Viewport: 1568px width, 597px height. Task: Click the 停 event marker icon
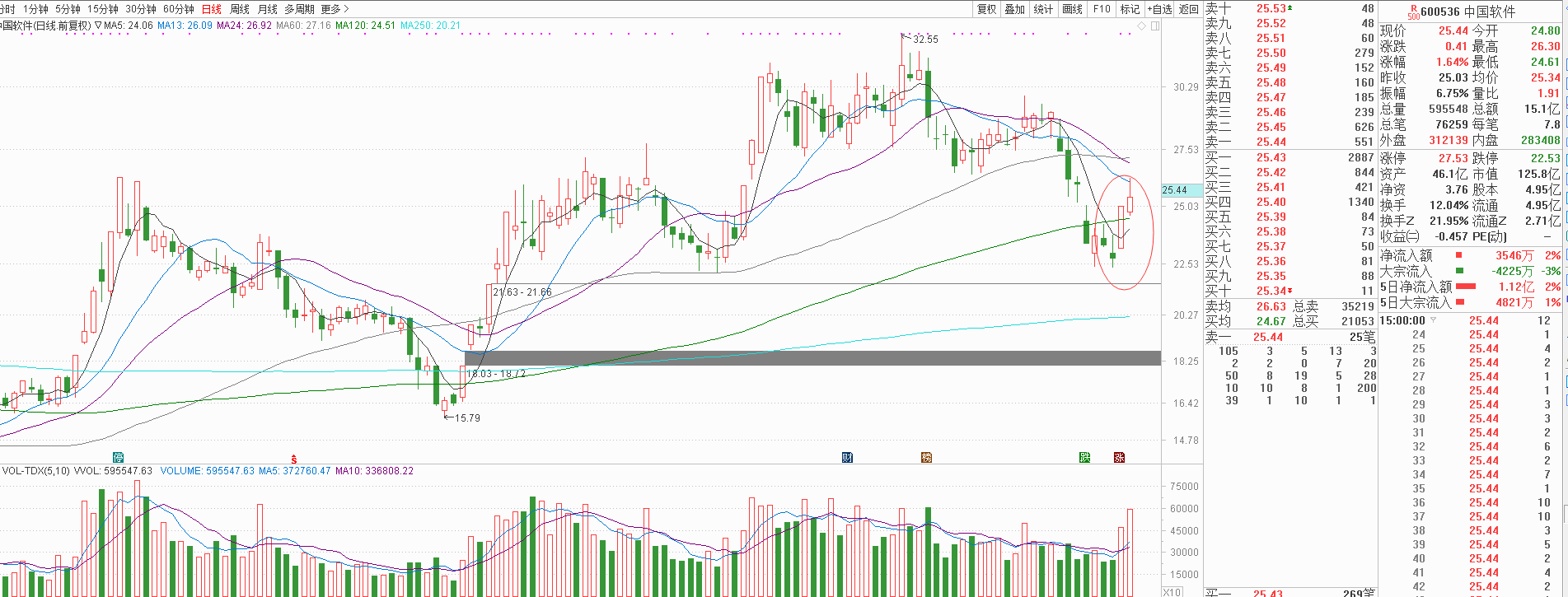pos(119,458)
